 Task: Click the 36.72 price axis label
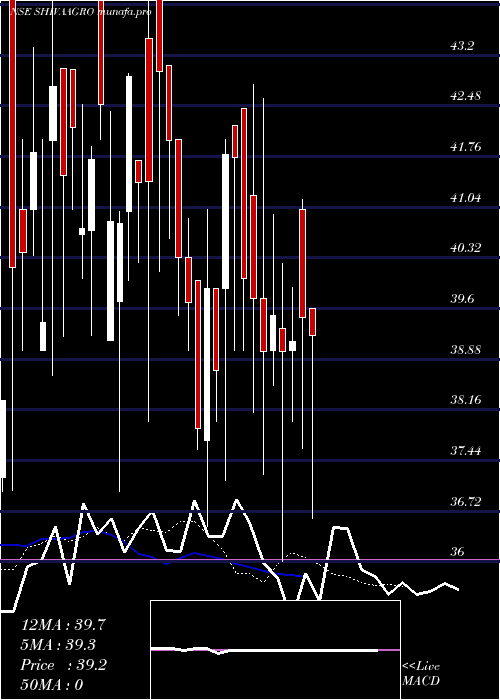click(466, 501)
